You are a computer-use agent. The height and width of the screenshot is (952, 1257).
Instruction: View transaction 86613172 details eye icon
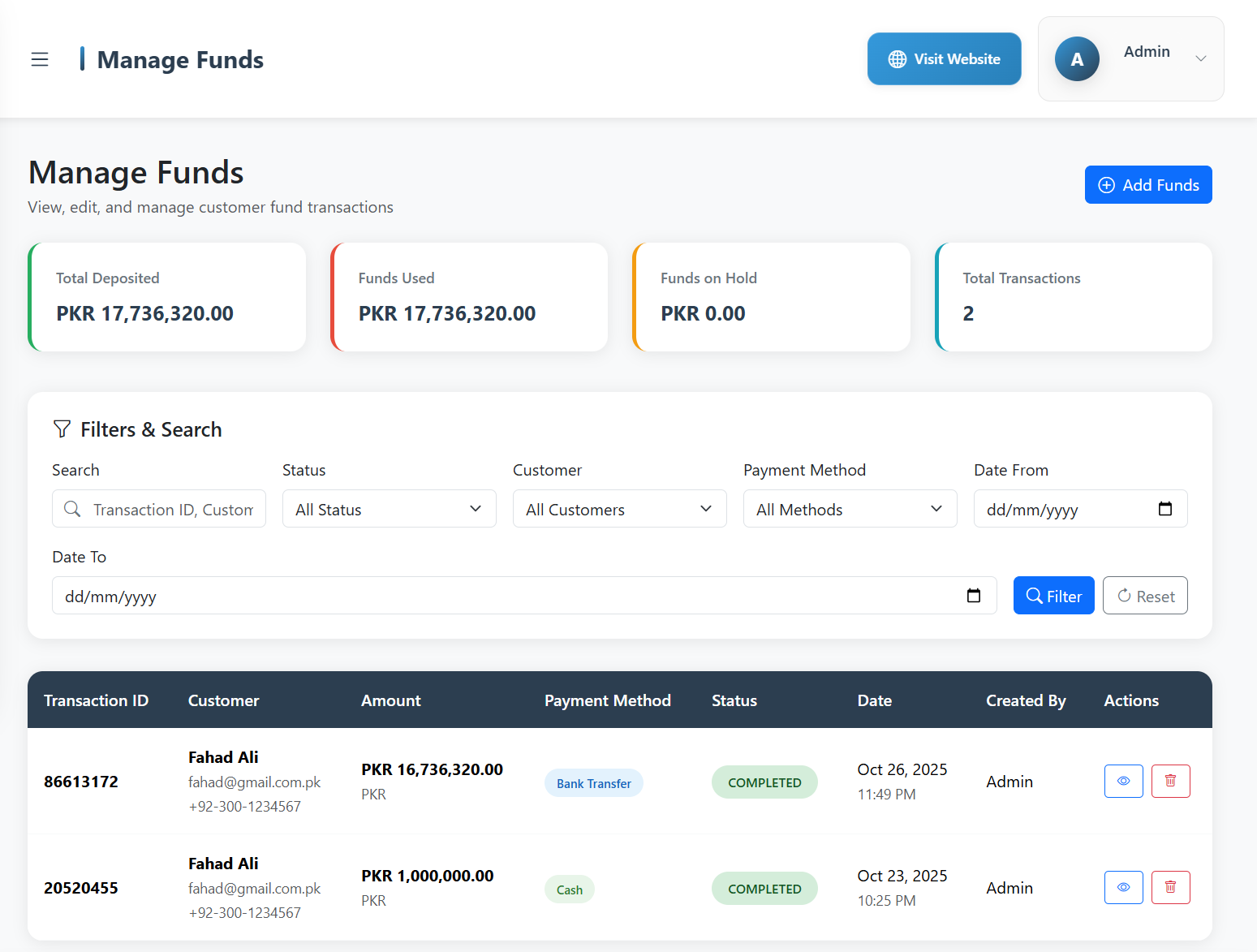(x=1123, y=781)
